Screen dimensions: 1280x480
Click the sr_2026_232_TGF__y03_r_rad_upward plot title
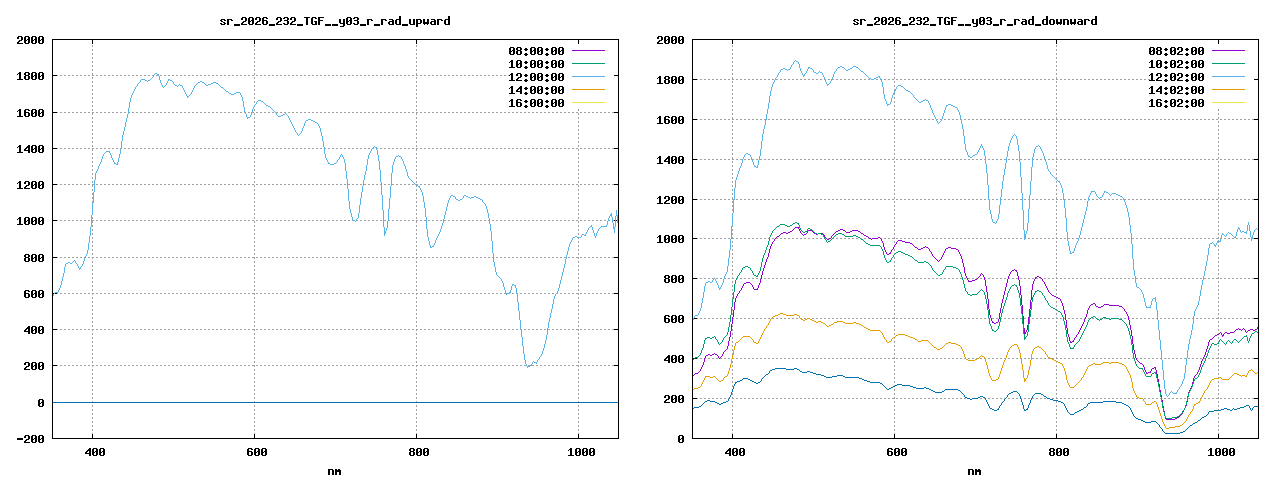click(334, 20)
